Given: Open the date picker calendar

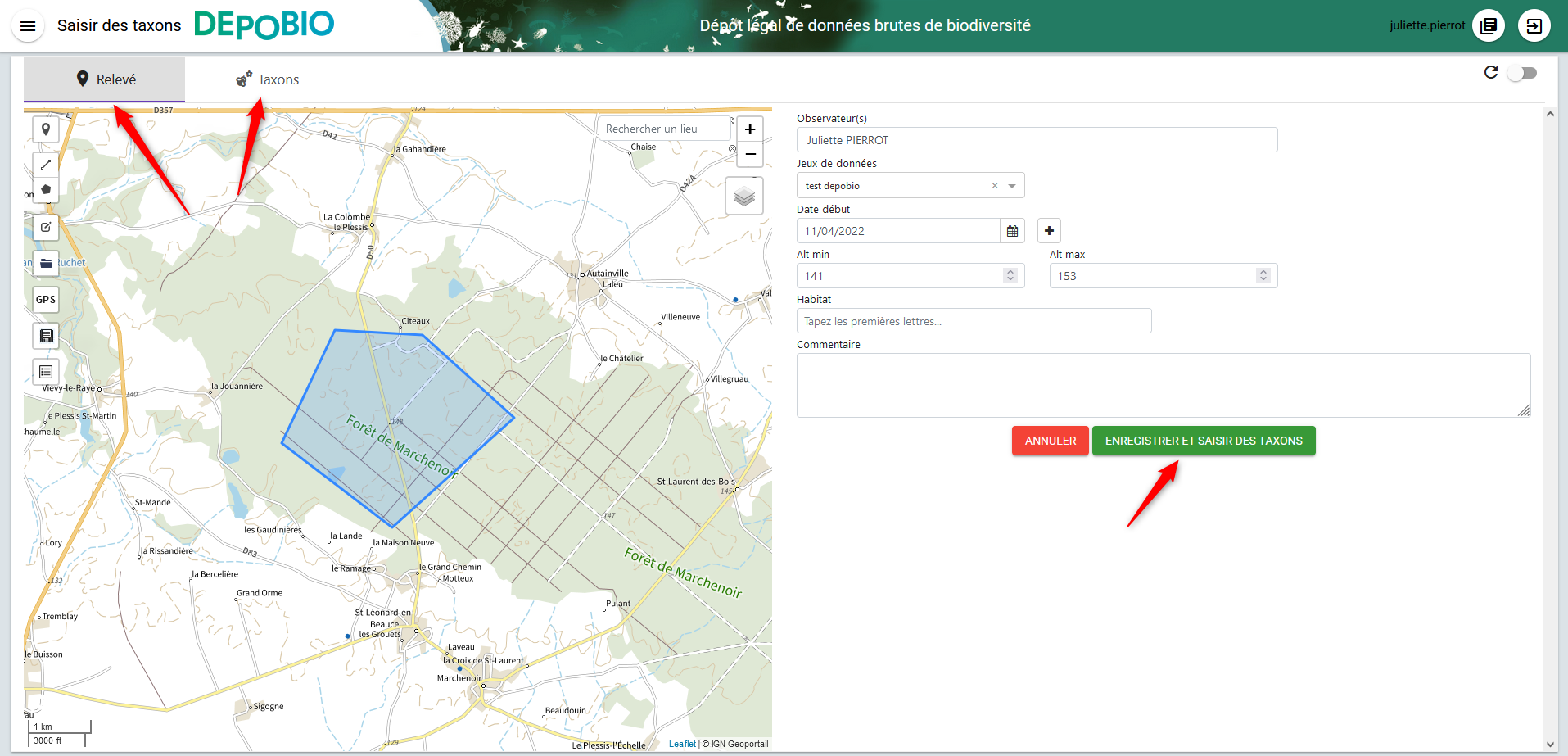Looking at the screenshot, I should coord(1012,231).
